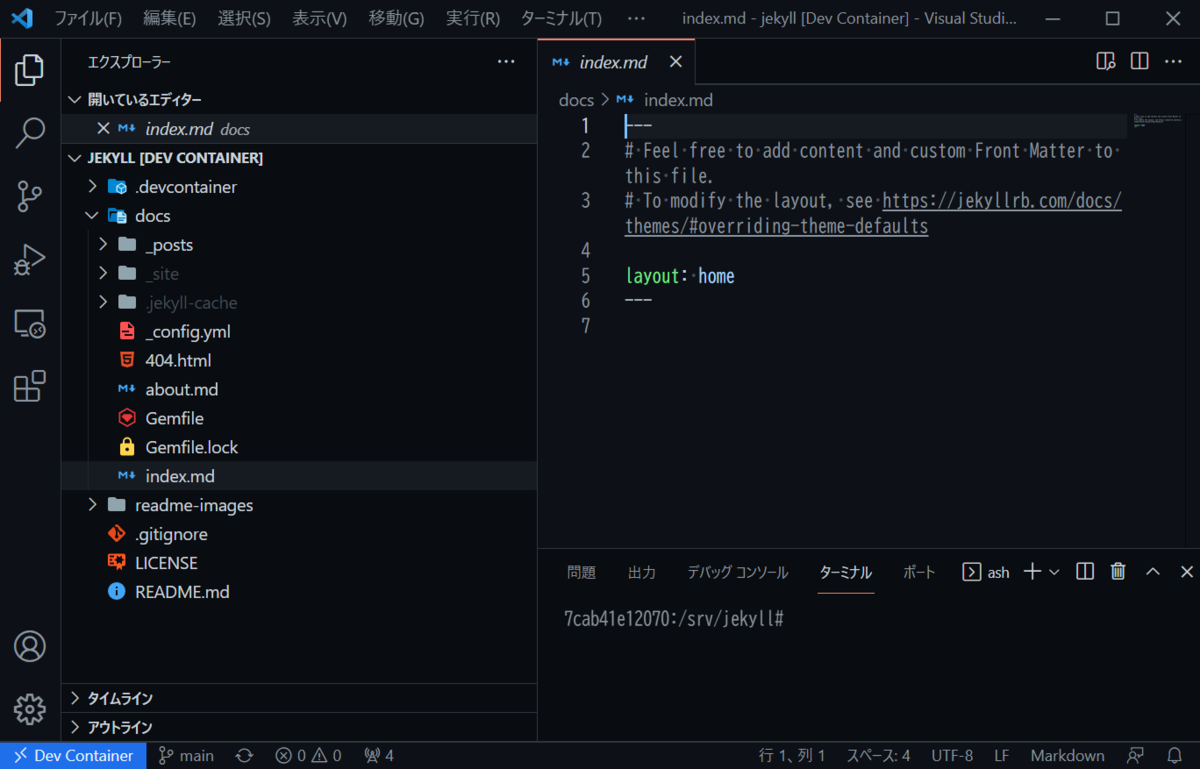Open errors and warnings count
Viewport: 1200px width, 769px height.
click(x=308, y=756)
